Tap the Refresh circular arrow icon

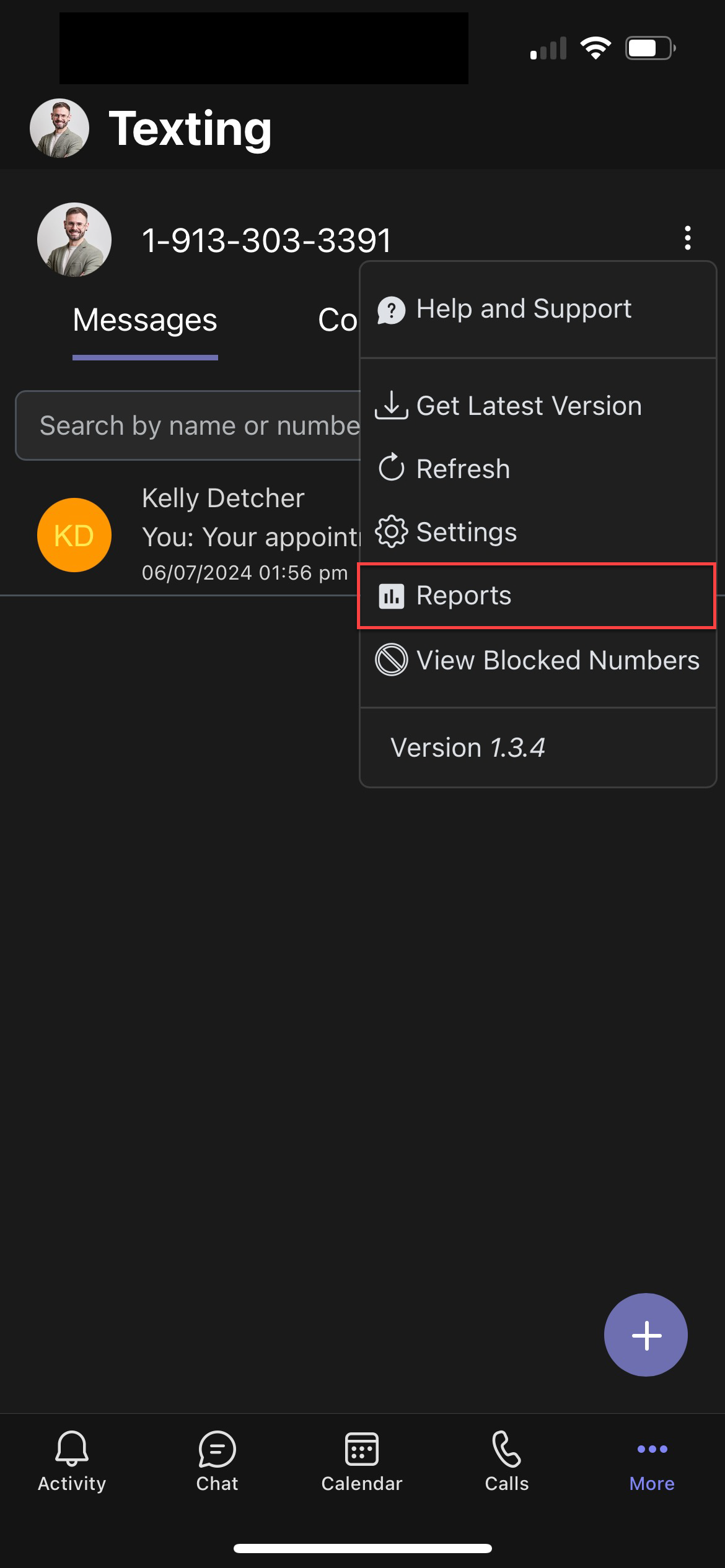(x=391, y=468)
